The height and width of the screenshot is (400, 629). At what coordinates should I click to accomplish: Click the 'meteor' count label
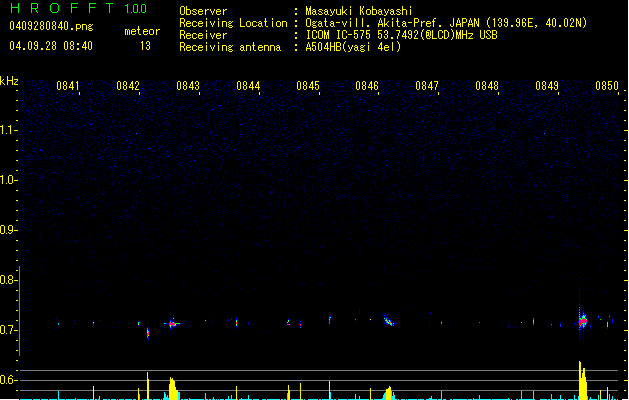142,31
